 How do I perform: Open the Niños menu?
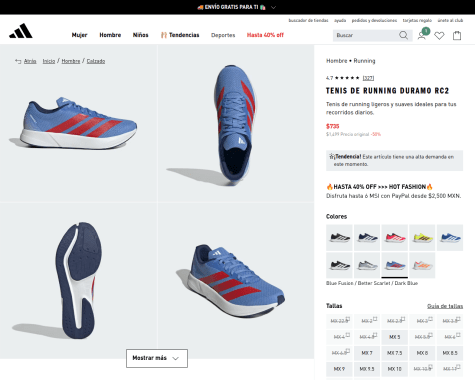(140, 35)
